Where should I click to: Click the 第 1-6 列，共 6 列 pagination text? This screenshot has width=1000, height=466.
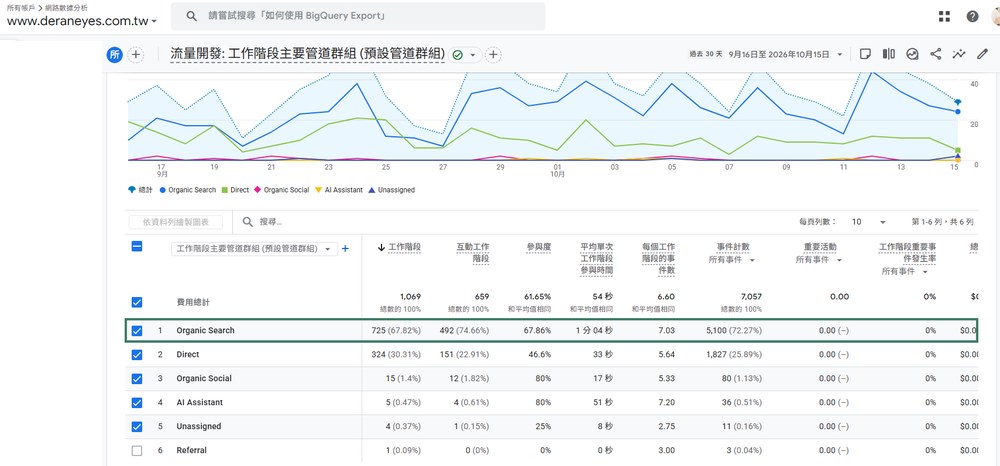[943, 222]
